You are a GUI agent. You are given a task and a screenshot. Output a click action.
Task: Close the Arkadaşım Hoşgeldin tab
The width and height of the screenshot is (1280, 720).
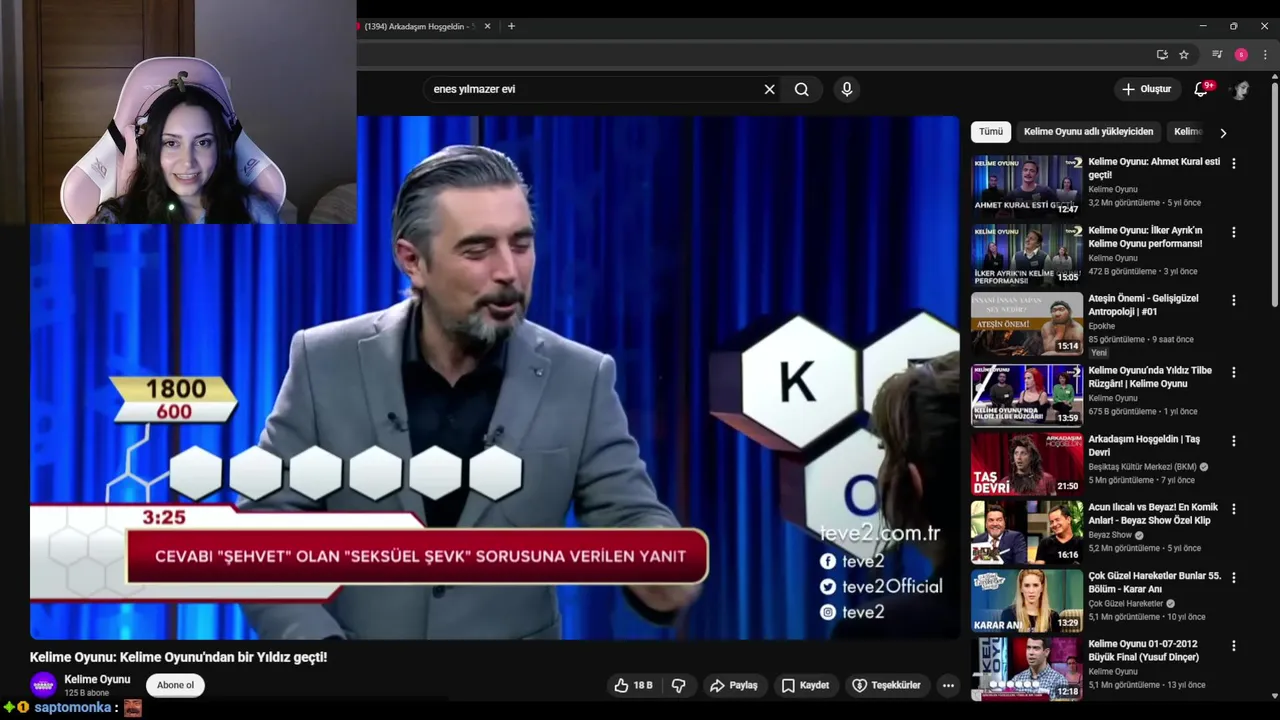pos(487,26)
